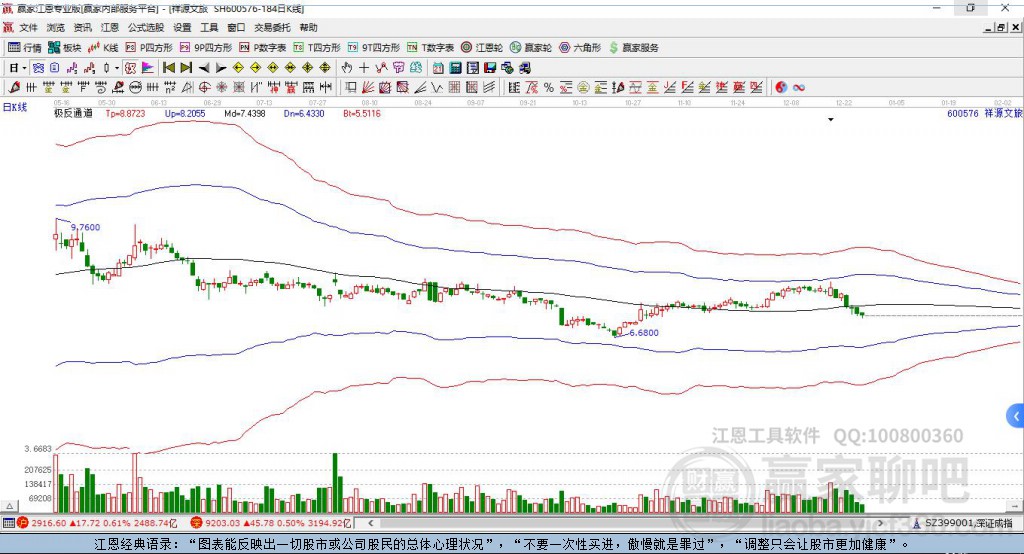
Task: Jump to first bar with skip-start icon
Action: pyautogui.click(x=168, y=68)
